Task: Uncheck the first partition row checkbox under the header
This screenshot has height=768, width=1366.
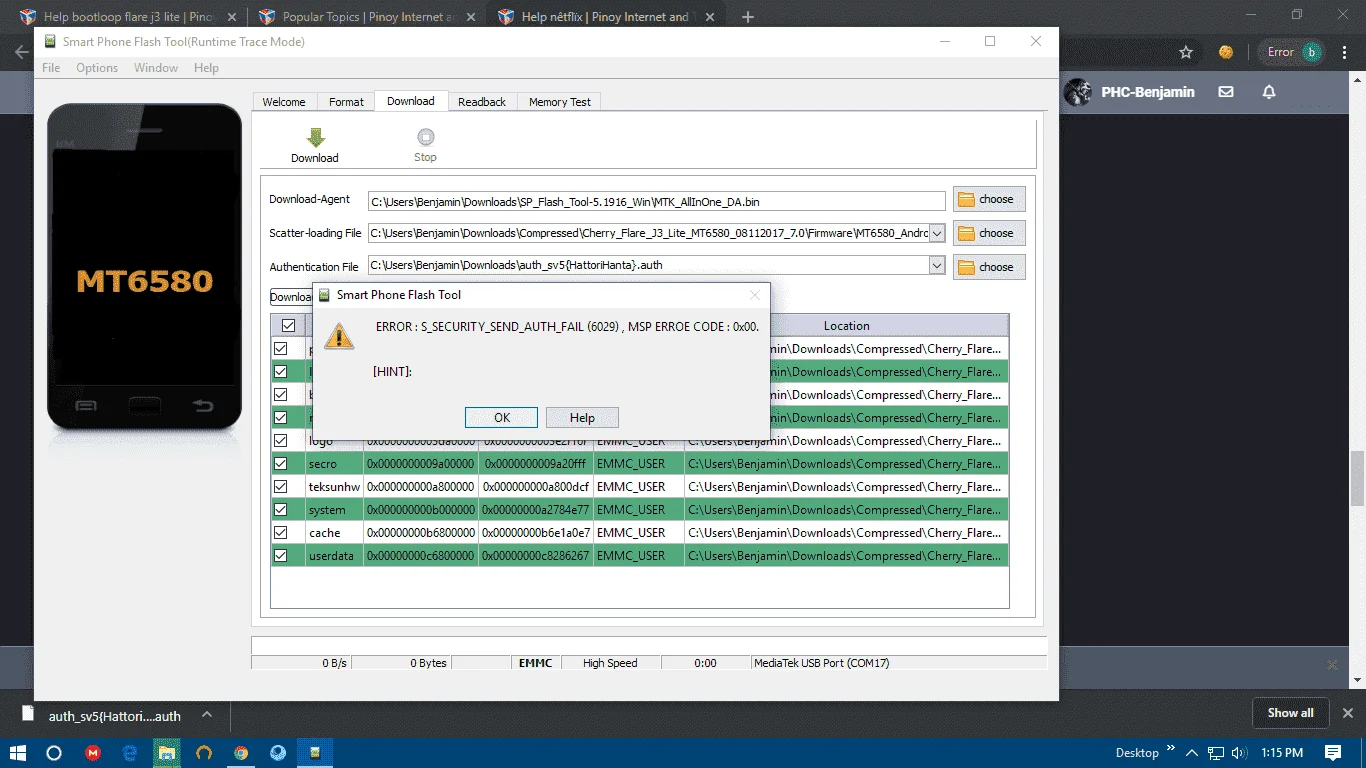Action: 281,349
